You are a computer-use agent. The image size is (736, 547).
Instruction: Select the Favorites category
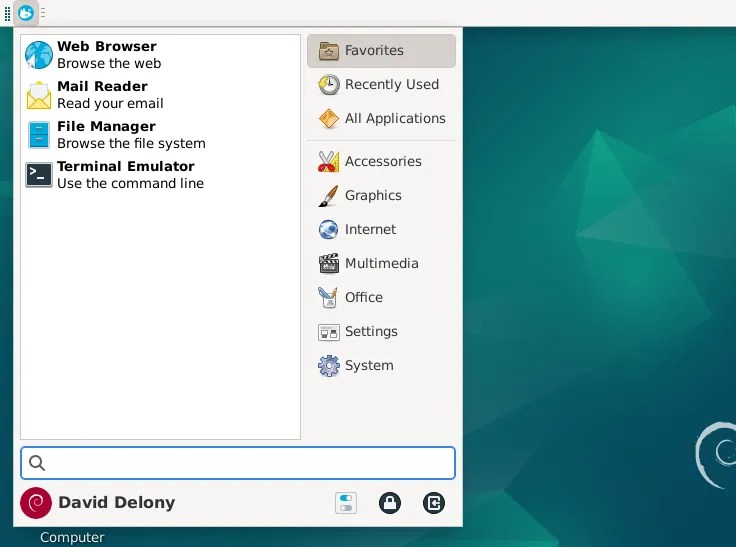click(381, 51)
